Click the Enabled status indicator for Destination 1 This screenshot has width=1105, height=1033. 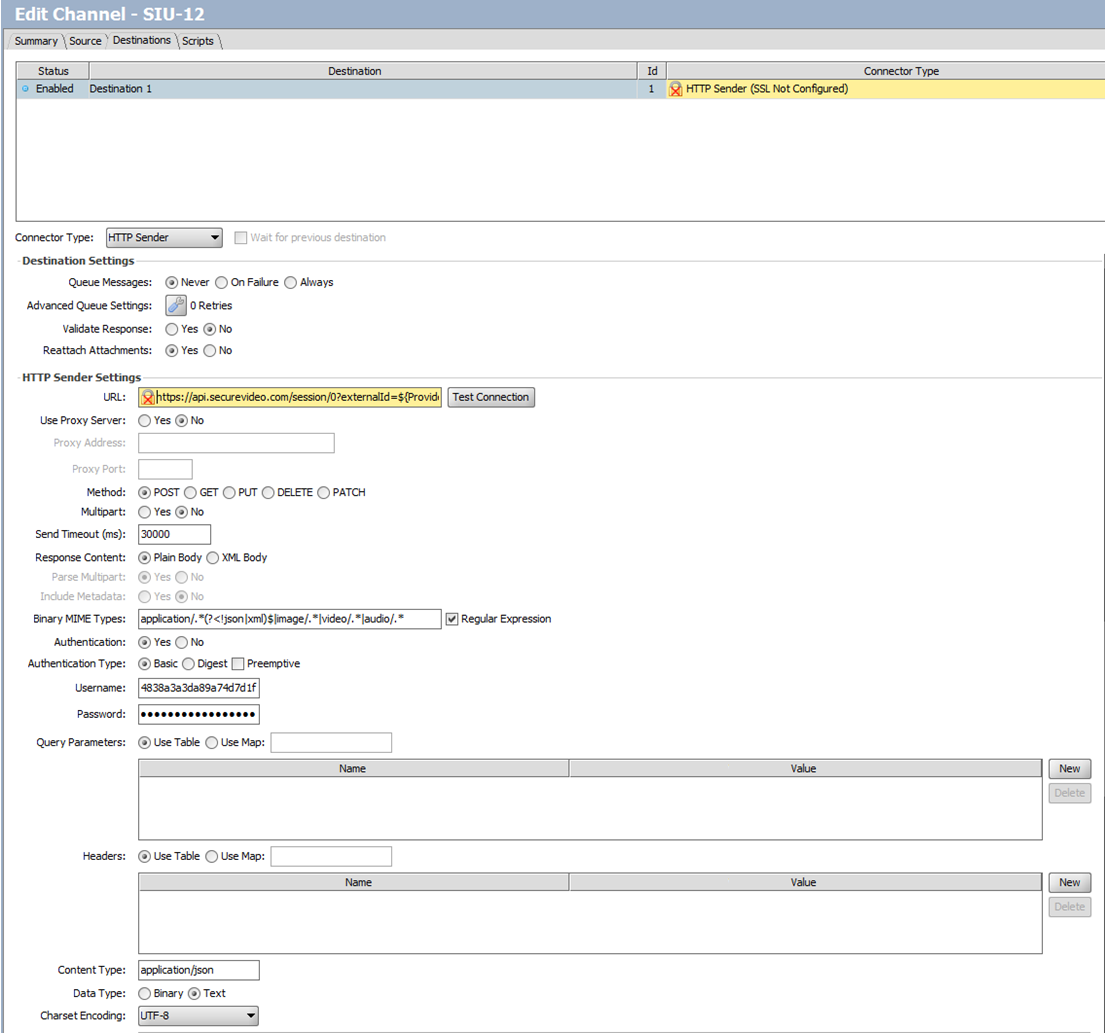tap(23, 88)
